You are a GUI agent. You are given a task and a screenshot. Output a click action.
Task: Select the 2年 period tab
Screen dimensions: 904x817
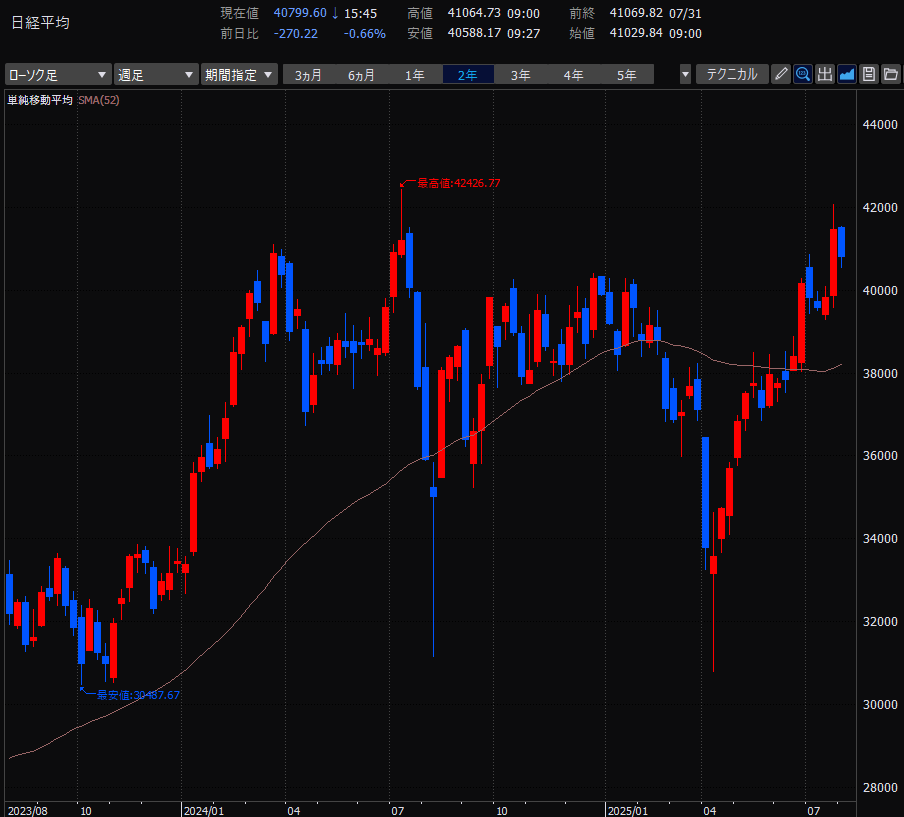tap(468, 75)
